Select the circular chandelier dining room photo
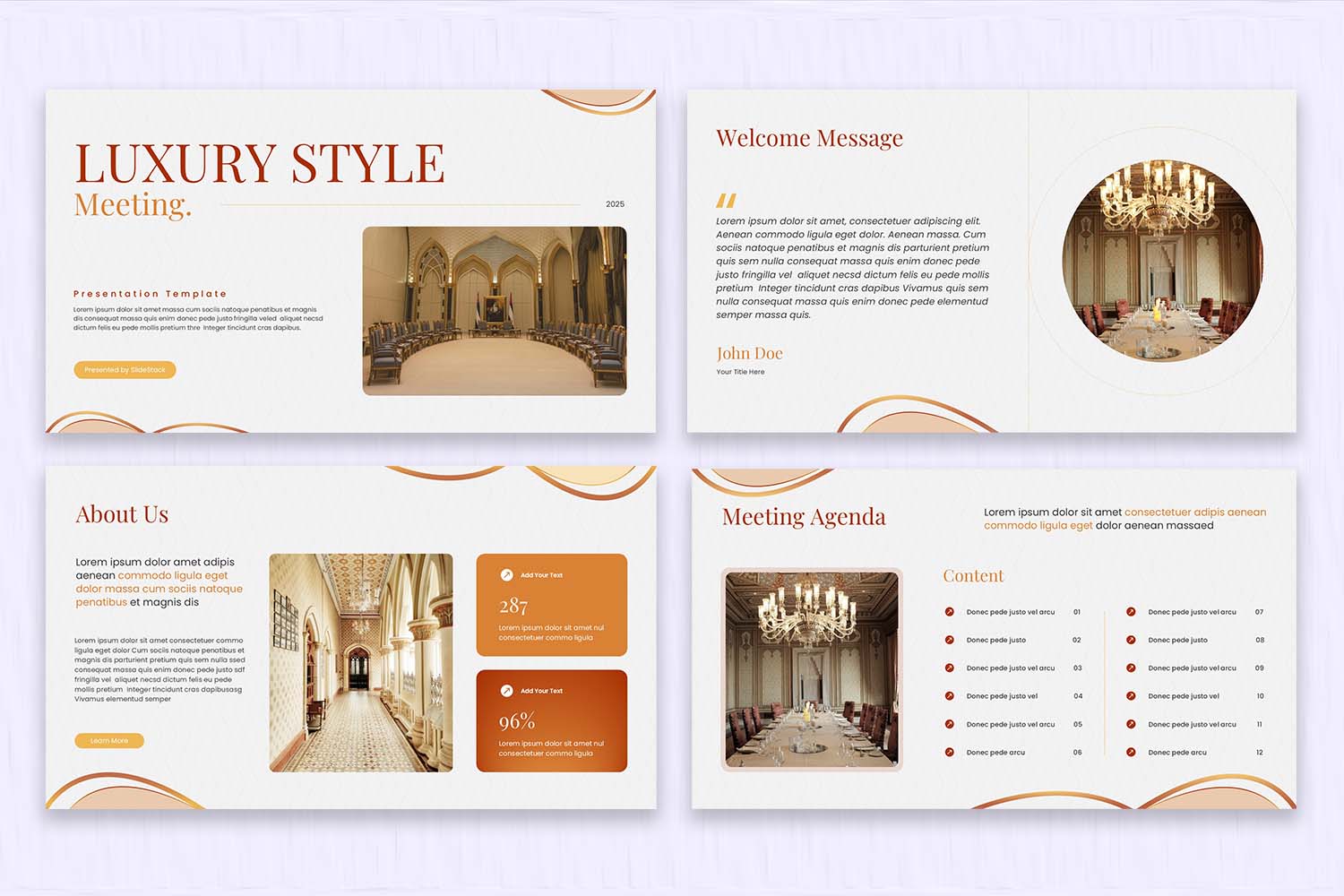Screen dimensions: 1344x896 tap(1162, 261)
